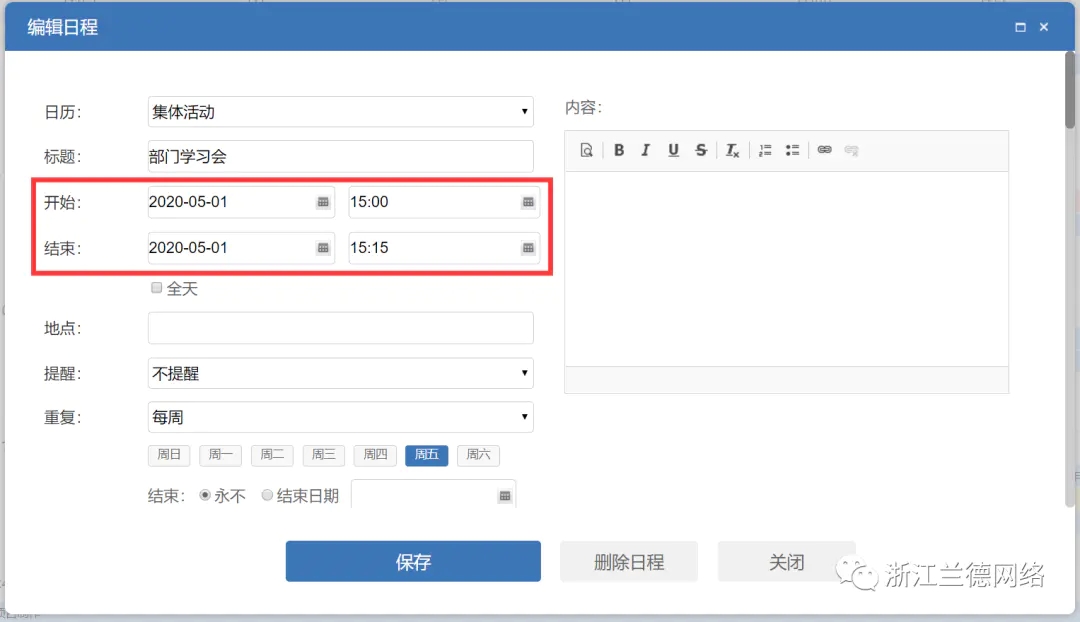
Task: Click the 地点 input field
Action: click(x=340, y=328)
